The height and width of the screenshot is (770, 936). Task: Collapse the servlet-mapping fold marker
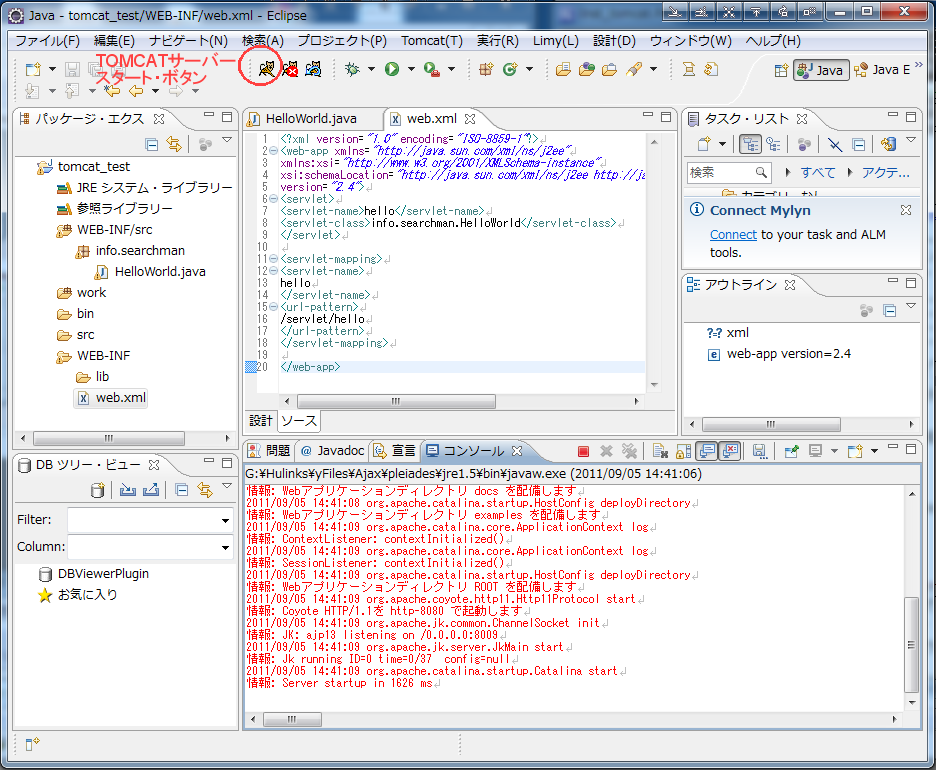pyautogui.click(x=273, y=258)
